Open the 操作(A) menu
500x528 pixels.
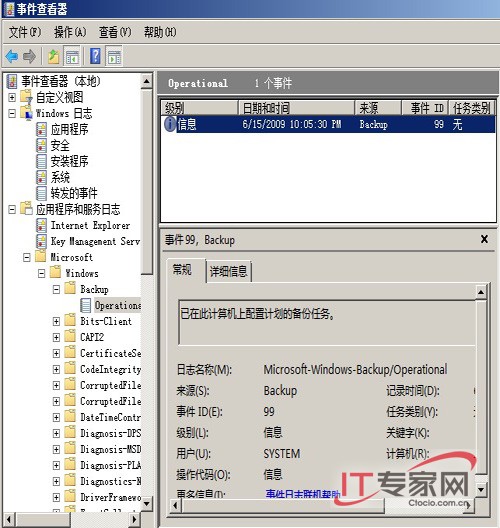[x=70, y=32]
